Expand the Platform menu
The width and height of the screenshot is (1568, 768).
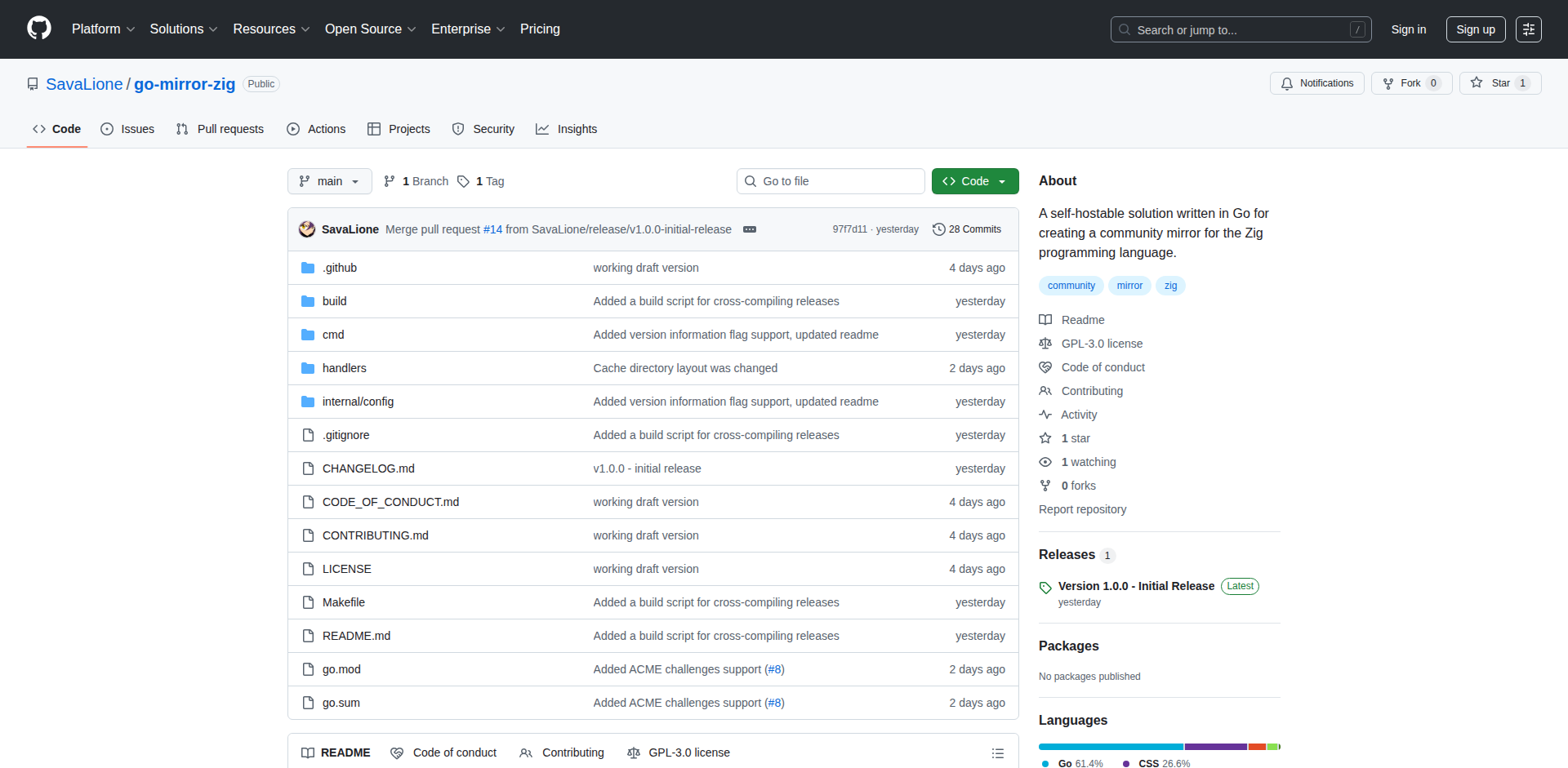point(103,29)
